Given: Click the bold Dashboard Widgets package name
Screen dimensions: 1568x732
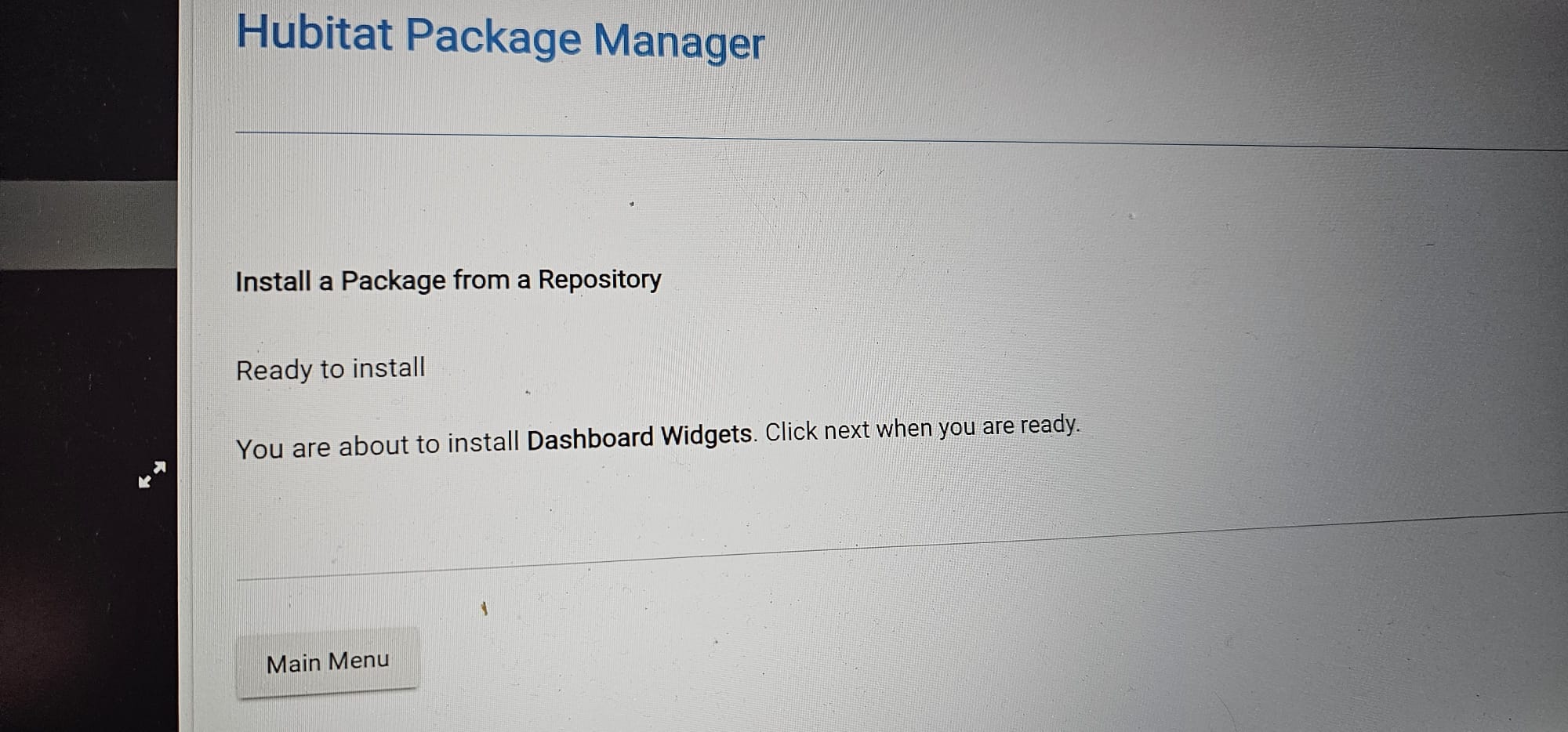Looking at the screenshot, I should coord(640,436).
